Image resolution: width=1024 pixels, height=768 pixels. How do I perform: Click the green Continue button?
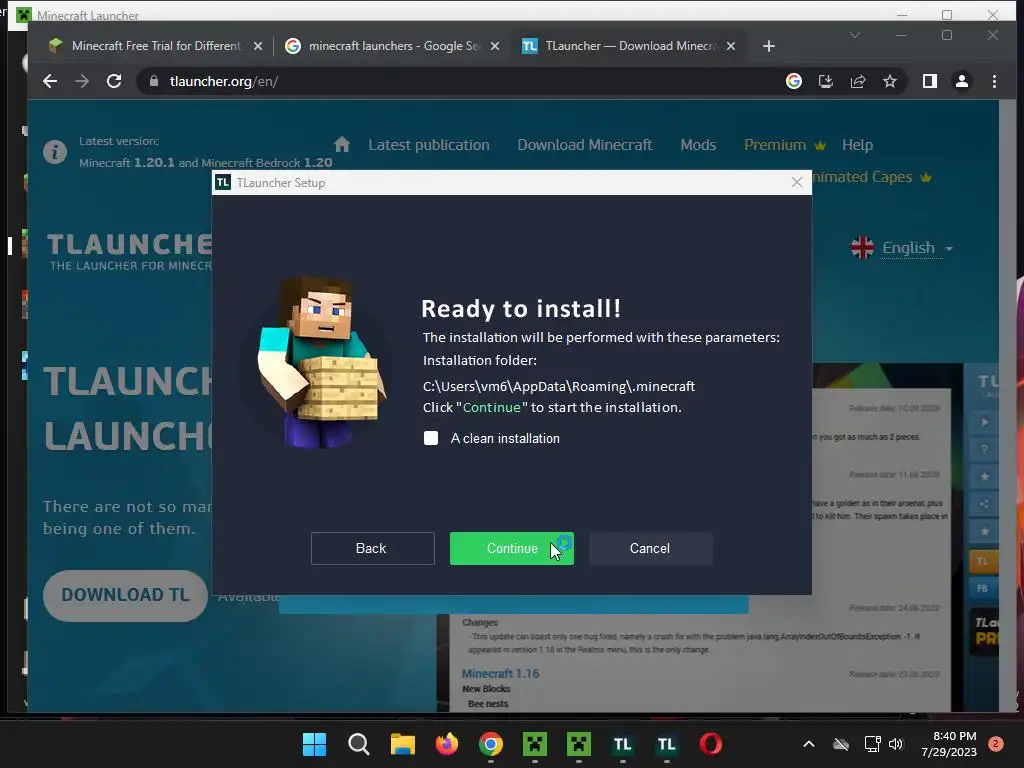tap(511, 549)
